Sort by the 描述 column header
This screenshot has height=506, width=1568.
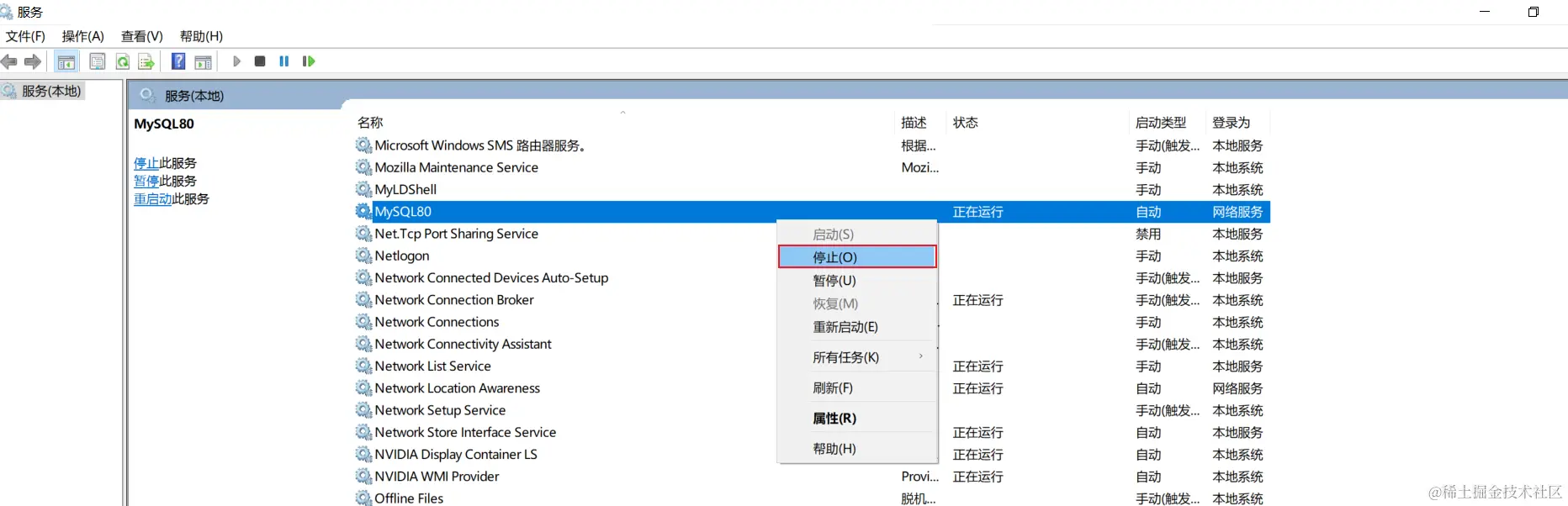[x=914, y=123]
